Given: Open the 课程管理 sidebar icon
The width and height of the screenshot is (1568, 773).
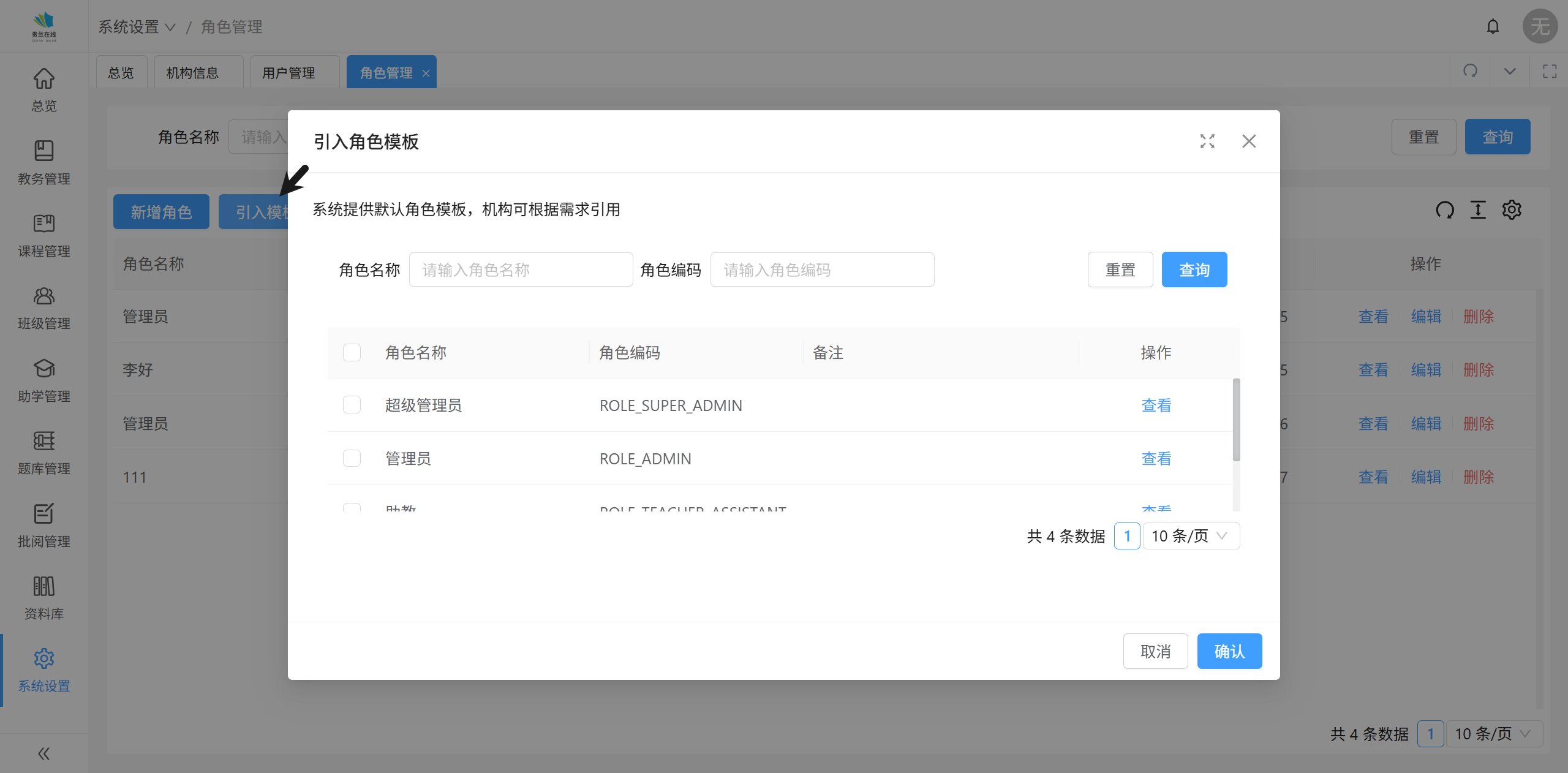Looking at the screenshot, I should [x=43, y=223].
